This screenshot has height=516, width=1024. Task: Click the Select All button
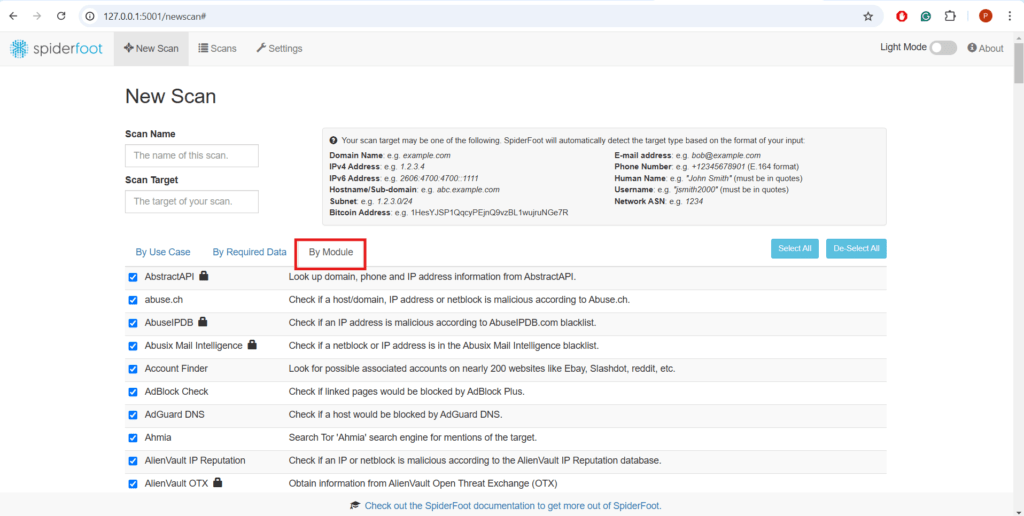[x=795, y=249]
